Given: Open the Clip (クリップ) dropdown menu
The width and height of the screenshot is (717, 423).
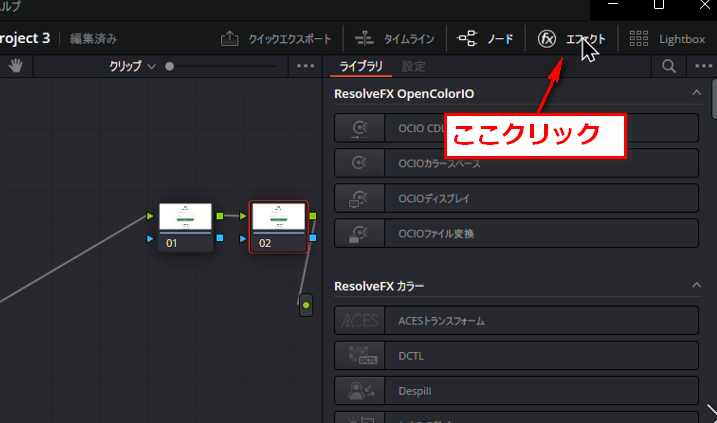Looking at the screenshot, I should pos(133,67).
